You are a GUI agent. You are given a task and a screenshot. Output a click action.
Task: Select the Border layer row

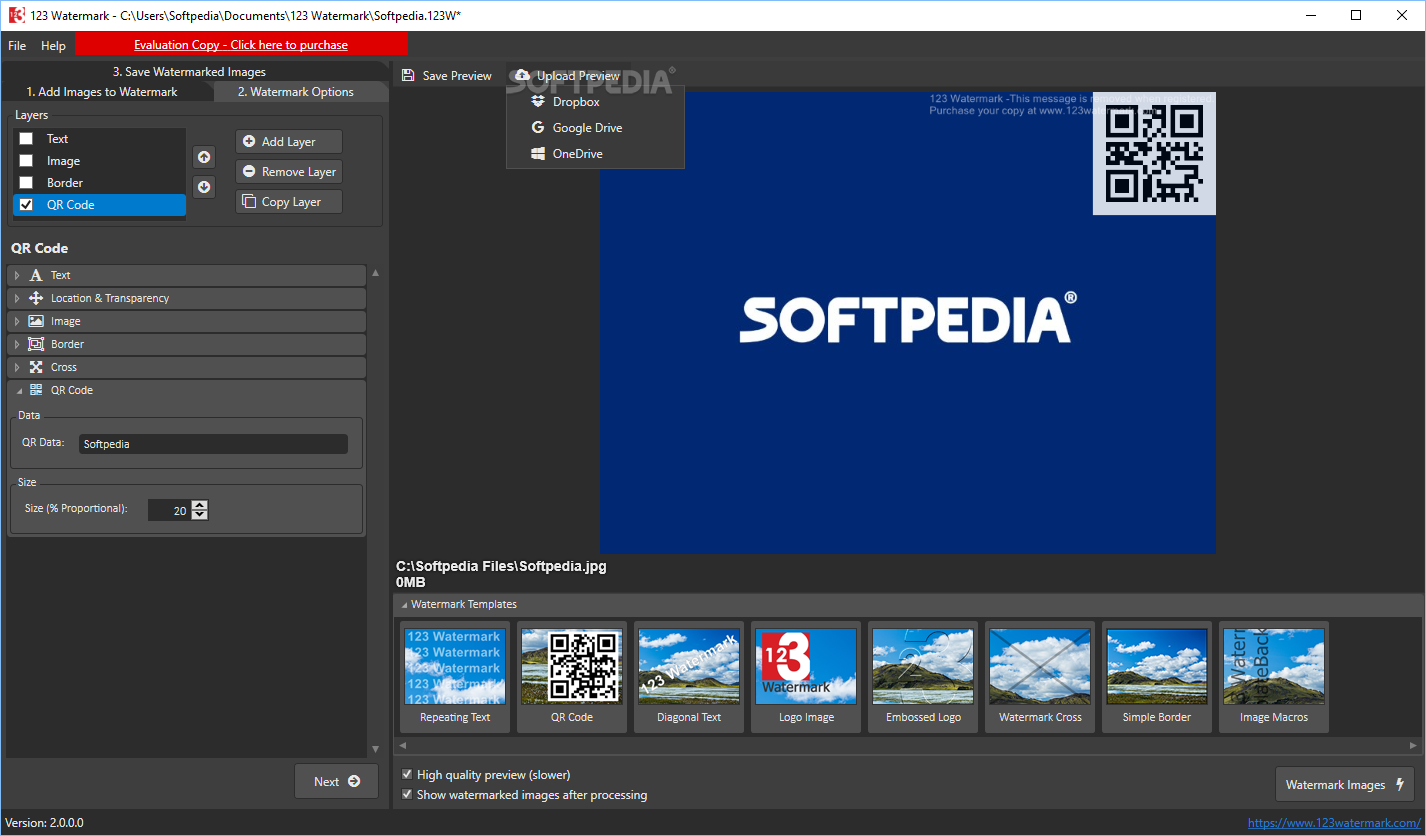coord(100,183)
